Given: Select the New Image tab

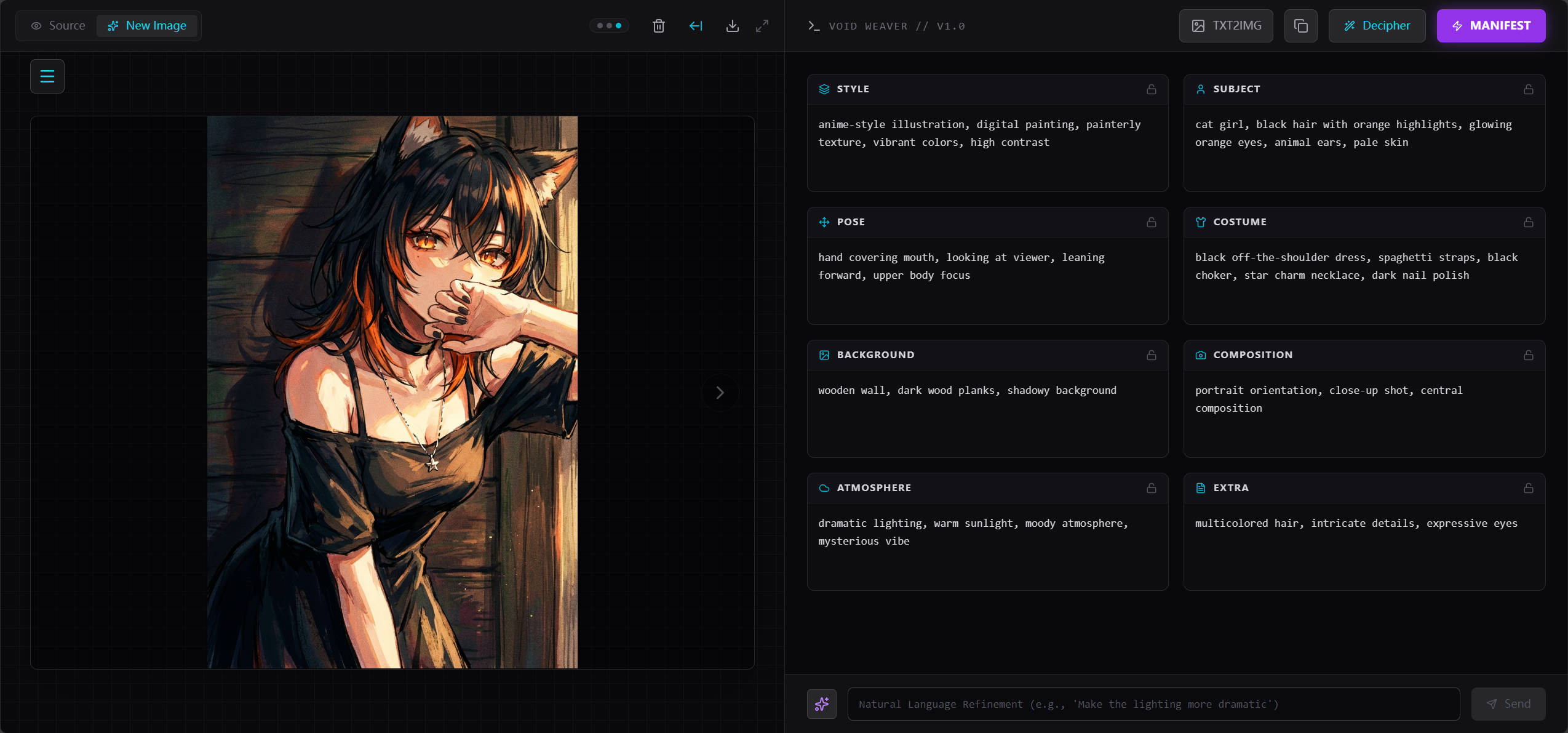Looking at the screenshot, I should [x=147, y=26].
